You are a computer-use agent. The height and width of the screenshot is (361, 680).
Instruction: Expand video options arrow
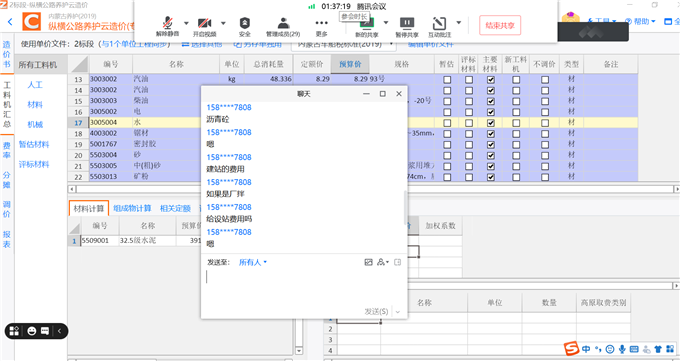(x=223, y=23)
